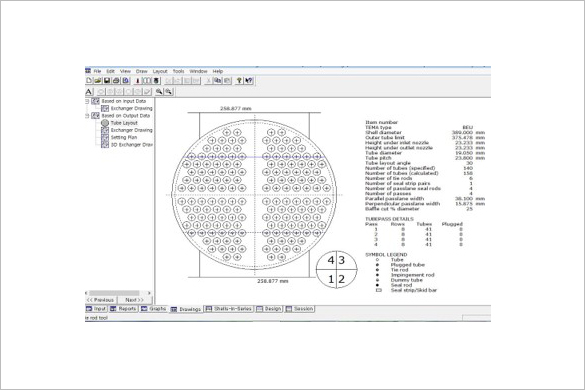
Task: Switch to the Graphs tab
Action: 154,309
